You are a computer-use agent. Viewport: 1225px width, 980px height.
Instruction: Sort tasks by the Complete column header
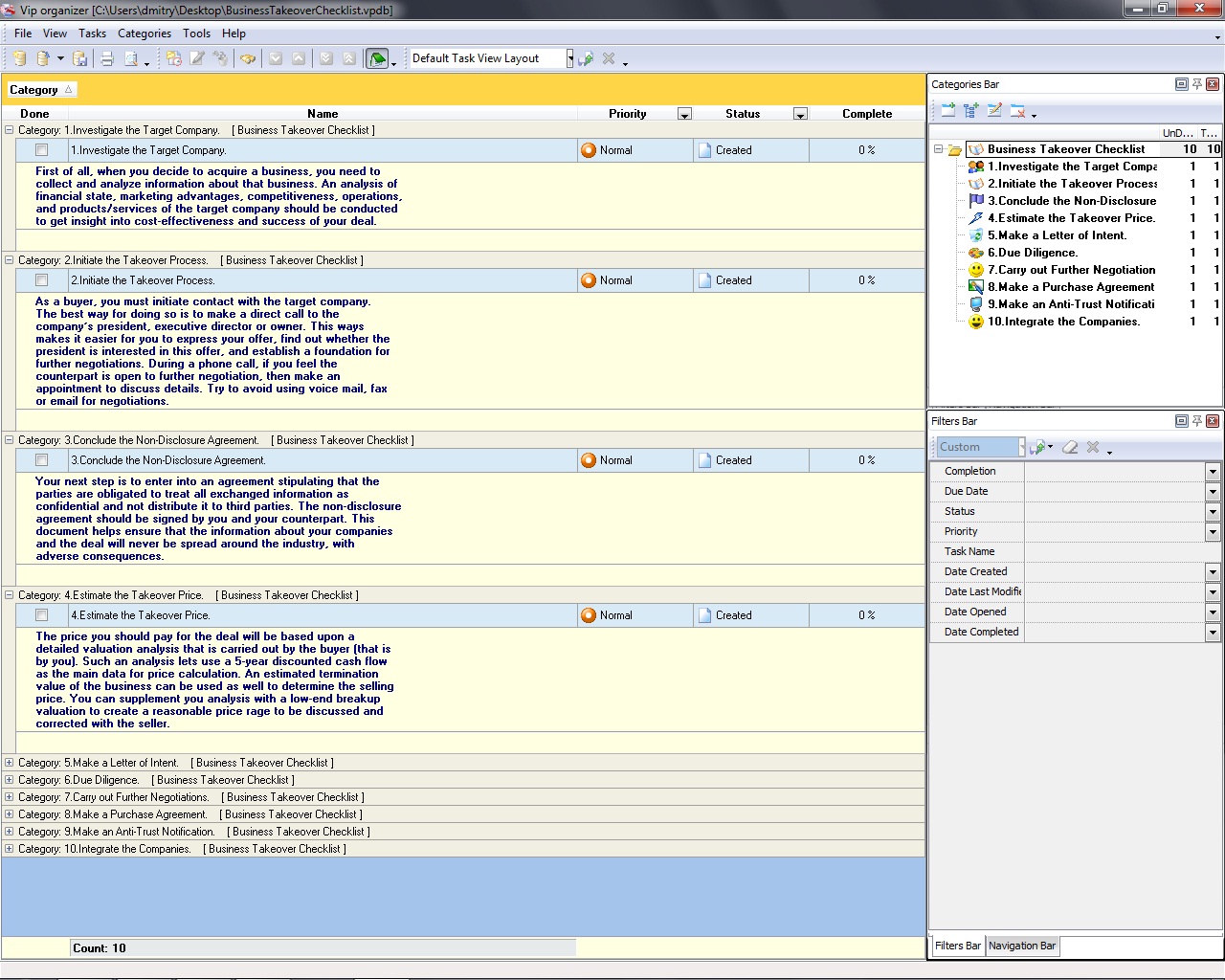click(x=866, y=114)
